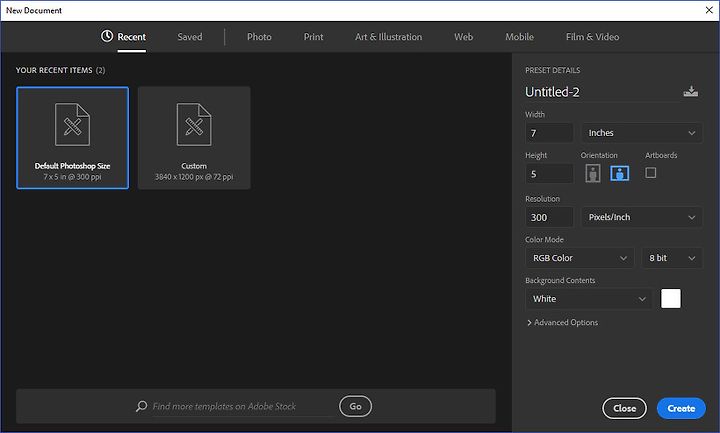The height and width of the screenshot is (433, 720).
Task: Open the Film & Video tab
Action: pos(592,37)
